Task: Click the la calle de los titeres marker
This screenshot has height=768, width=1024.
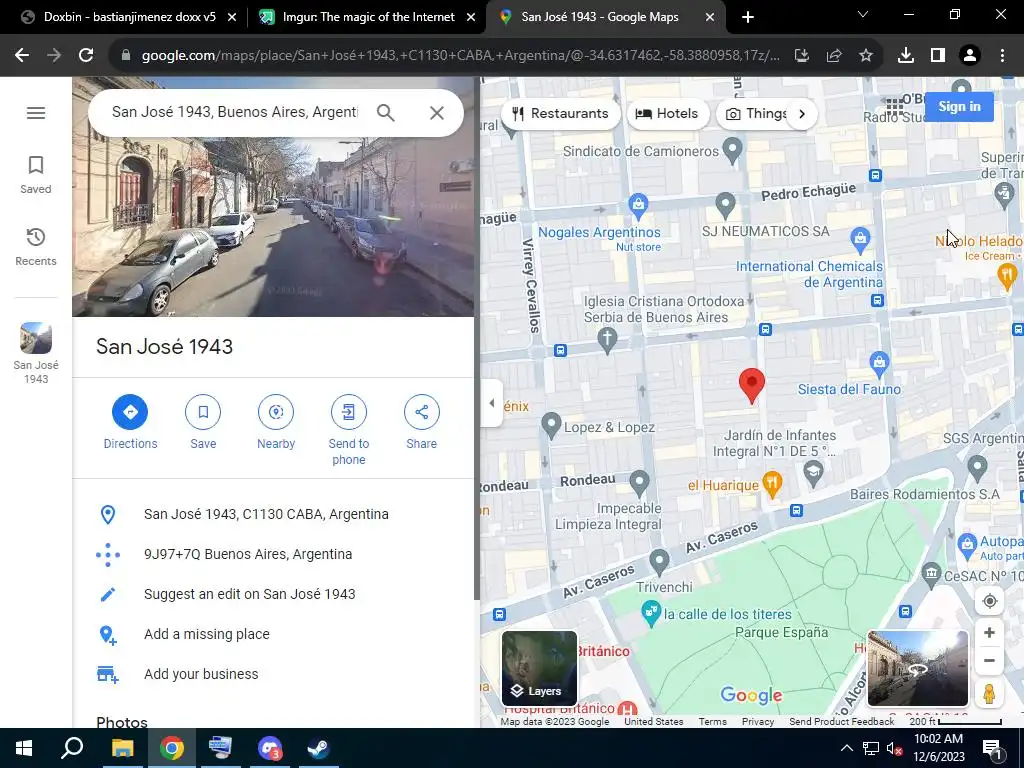Action: point(650,613)
